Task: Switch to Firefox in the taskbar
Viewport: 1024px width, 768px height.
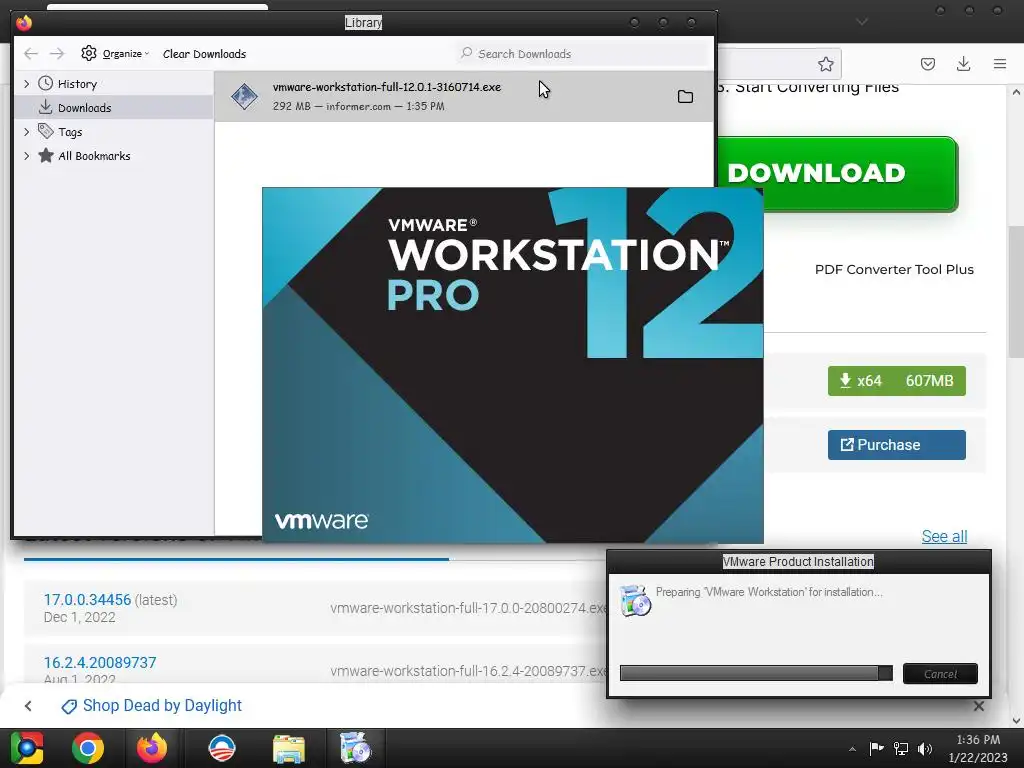Action: (x=152, y=748)
